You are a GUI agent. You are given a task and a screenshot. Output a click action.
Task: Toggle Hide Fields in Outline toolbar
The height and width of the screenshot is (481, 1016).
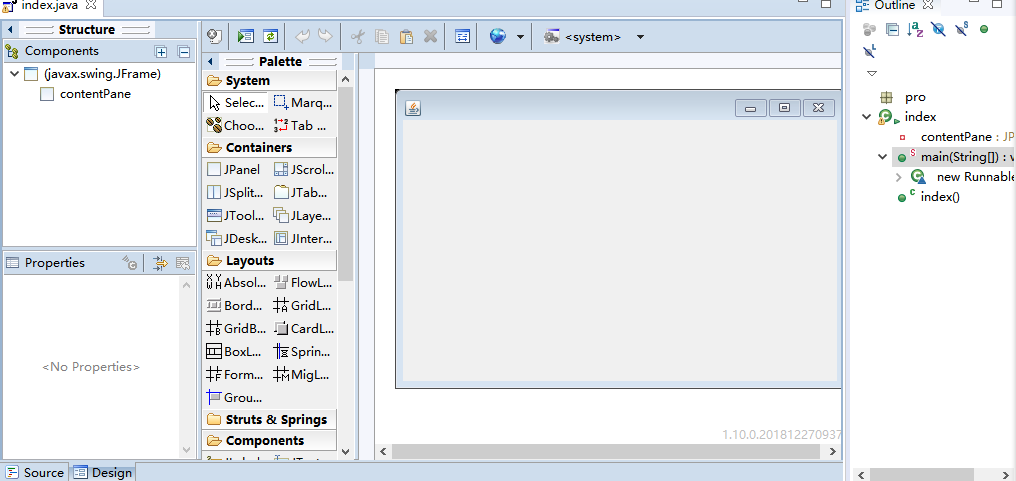coord(938,29)
